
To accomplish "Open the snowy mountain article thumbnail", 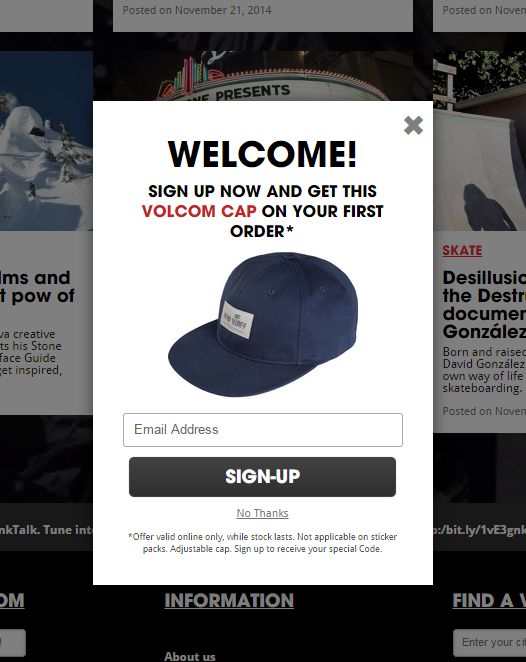I will (x=46, y=141).
